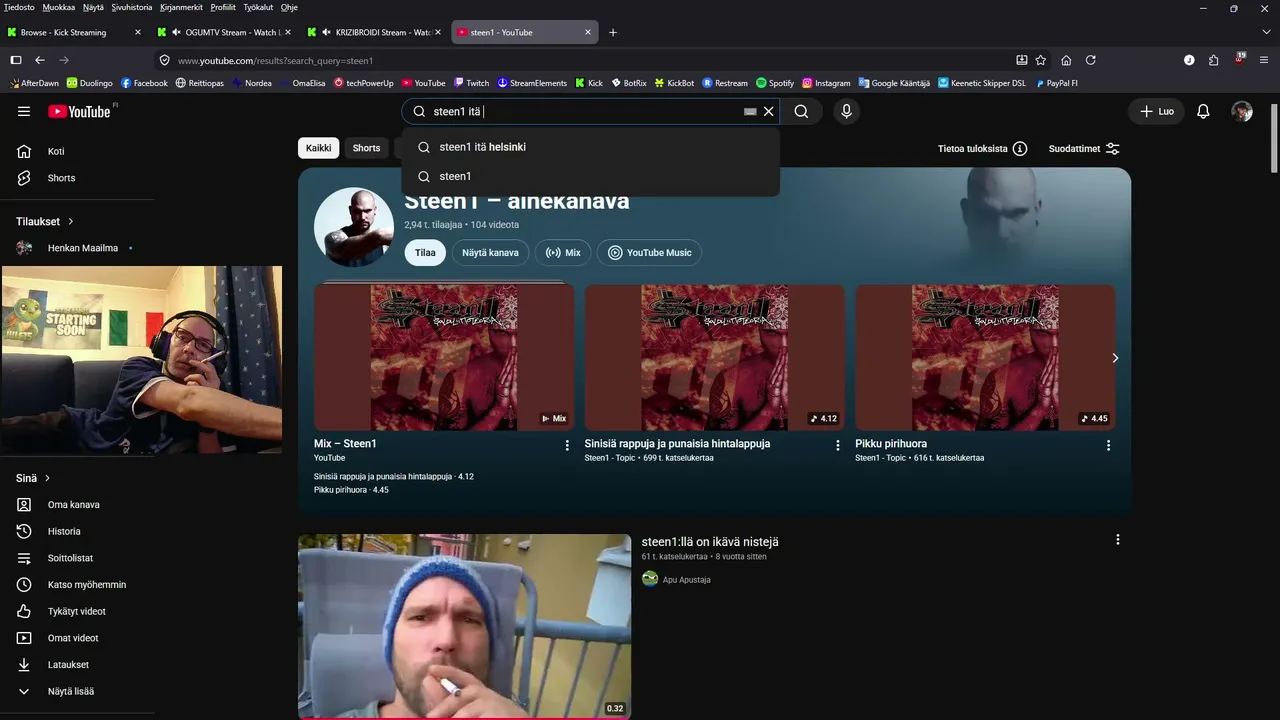Start the channel Mix button
This screenshot has height=720, width=1280.
(563, 253)
